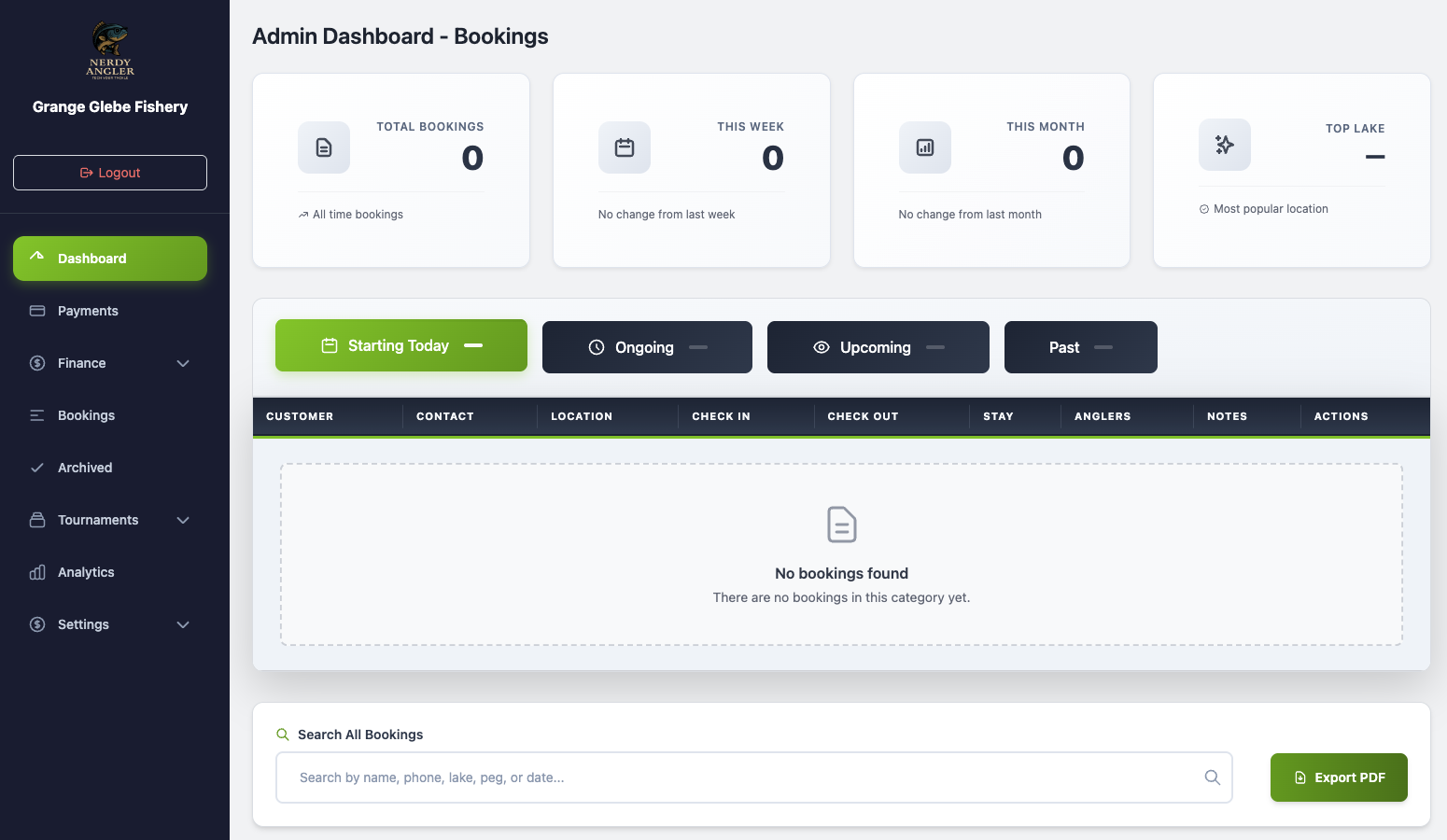Select the Payments sidebar icon

36,310
